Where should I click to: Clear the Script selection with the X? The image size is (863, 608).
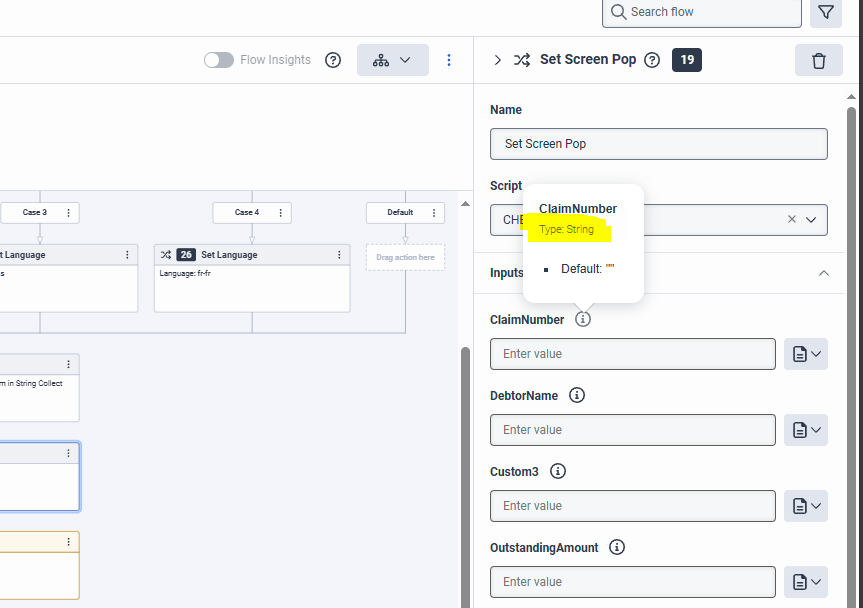click(x=791, y=219)
